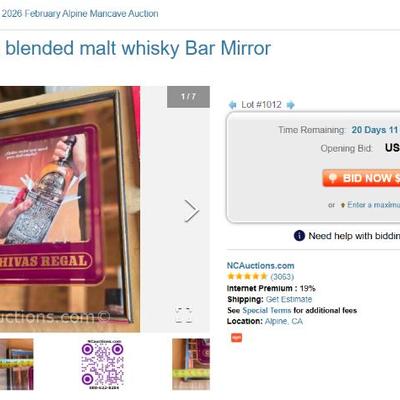
Task: Open the Special Terms link
Action: click(267, 310)
